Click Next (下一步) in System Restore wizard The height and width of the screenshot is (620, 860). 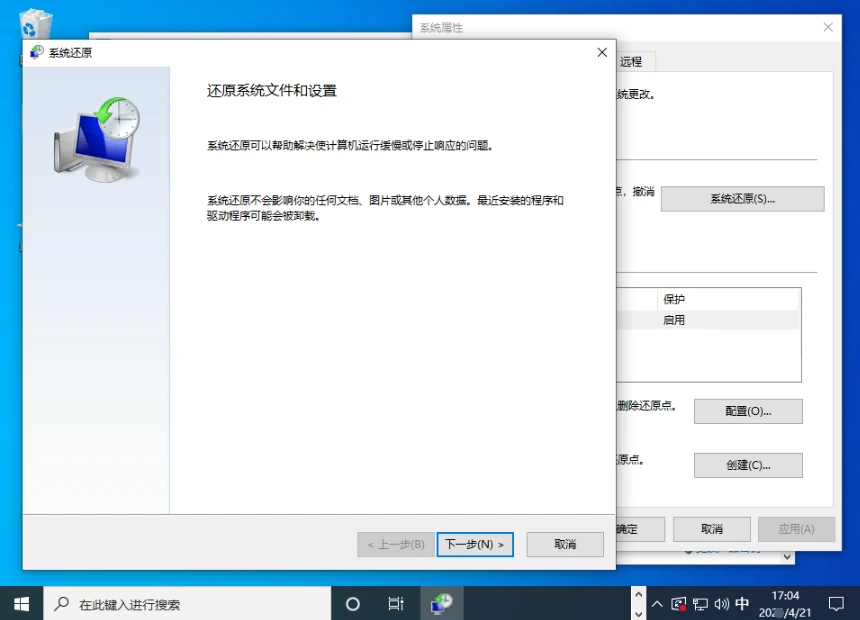(x=475, y=544)
